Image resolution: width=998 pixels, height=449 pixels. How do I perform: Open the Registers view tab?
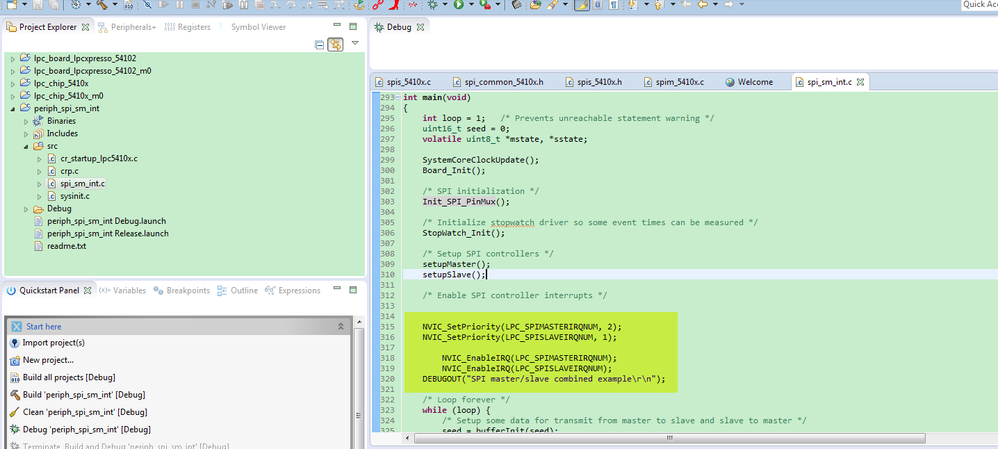pos(188,27)
